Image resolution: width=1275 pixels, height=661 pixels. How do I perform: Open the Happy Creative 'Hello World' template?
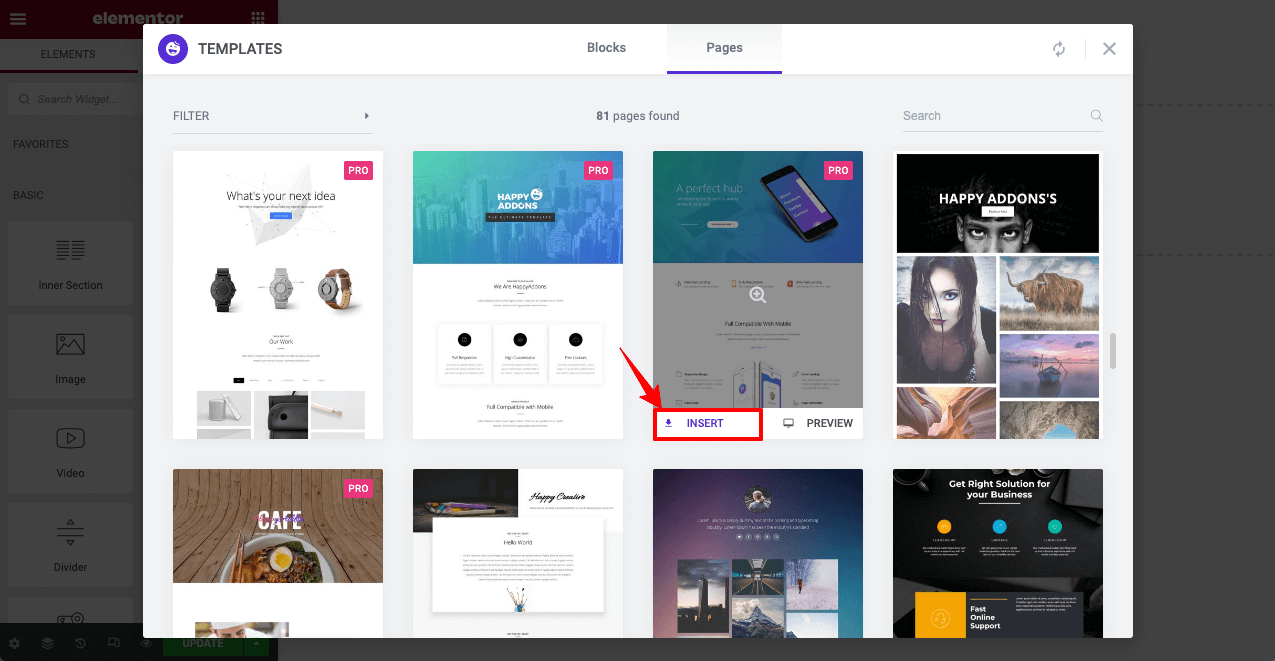(x=518, y=553)
